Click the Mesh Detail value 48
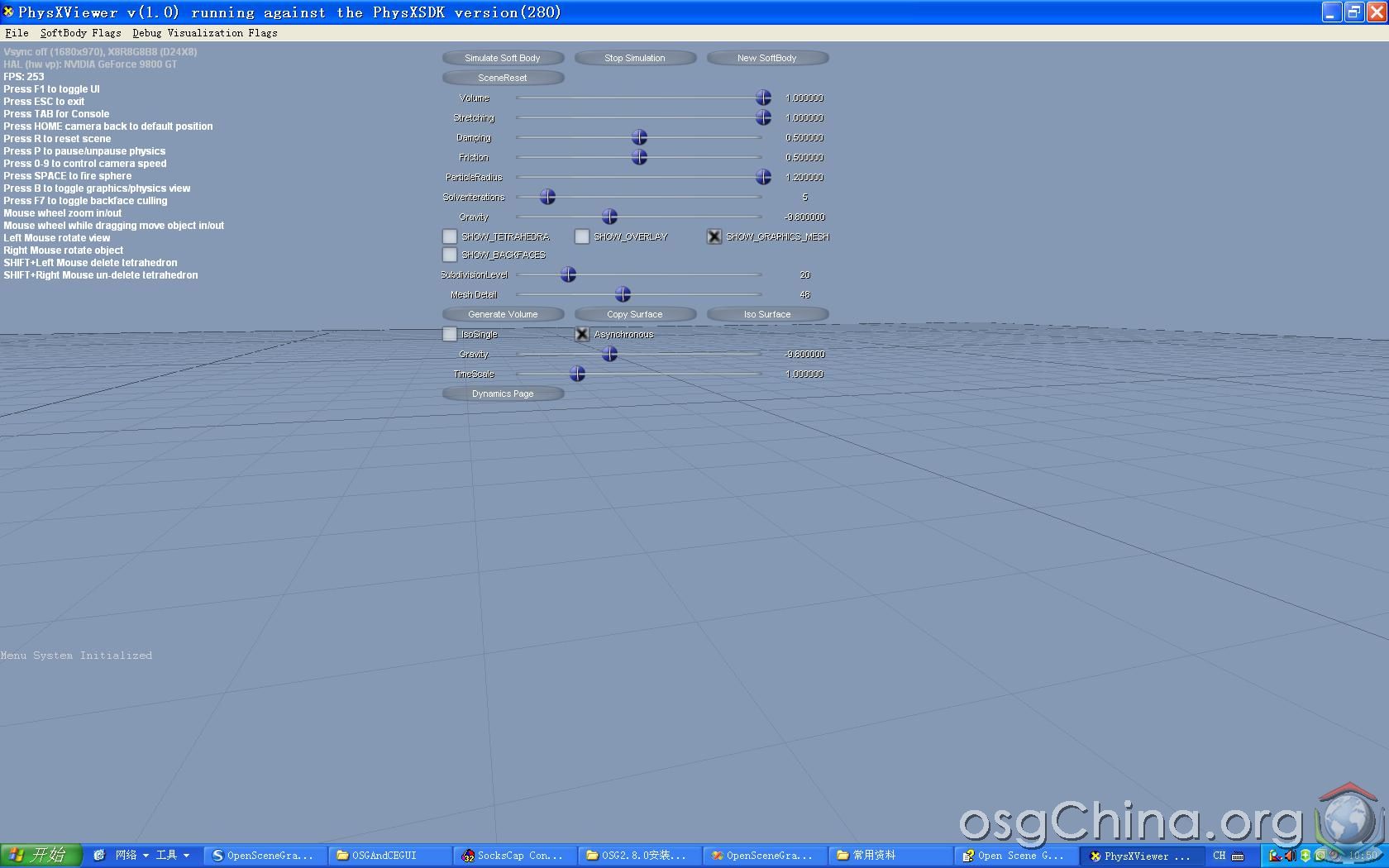The height and width of the screenshot is (868, 1389). pos(805,294)
